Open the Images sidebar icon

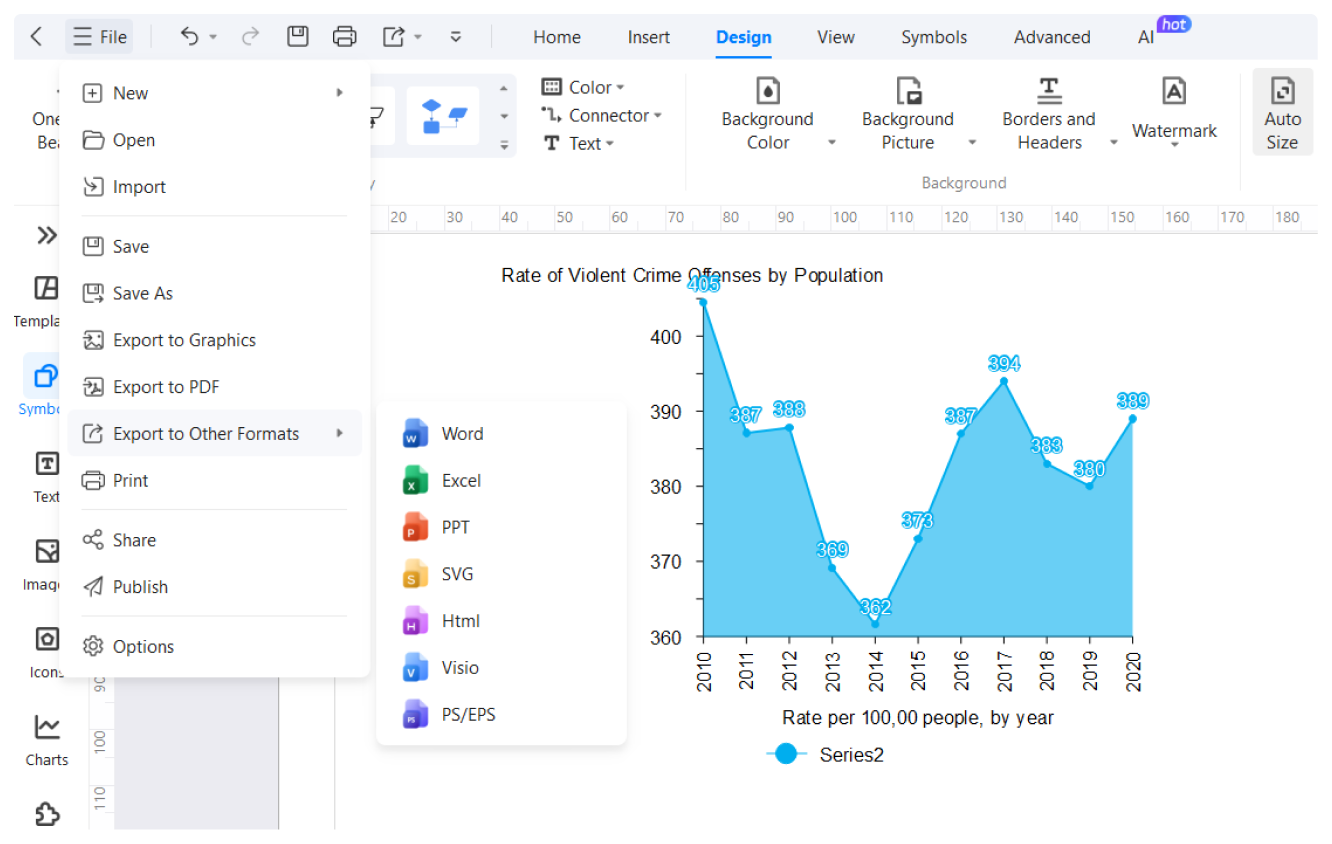click(46, 551)
